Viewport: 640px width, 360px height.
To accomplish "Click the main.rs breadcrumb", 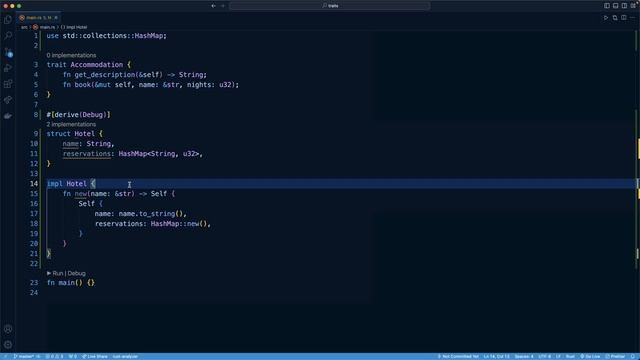I will [x=44, y=27].
